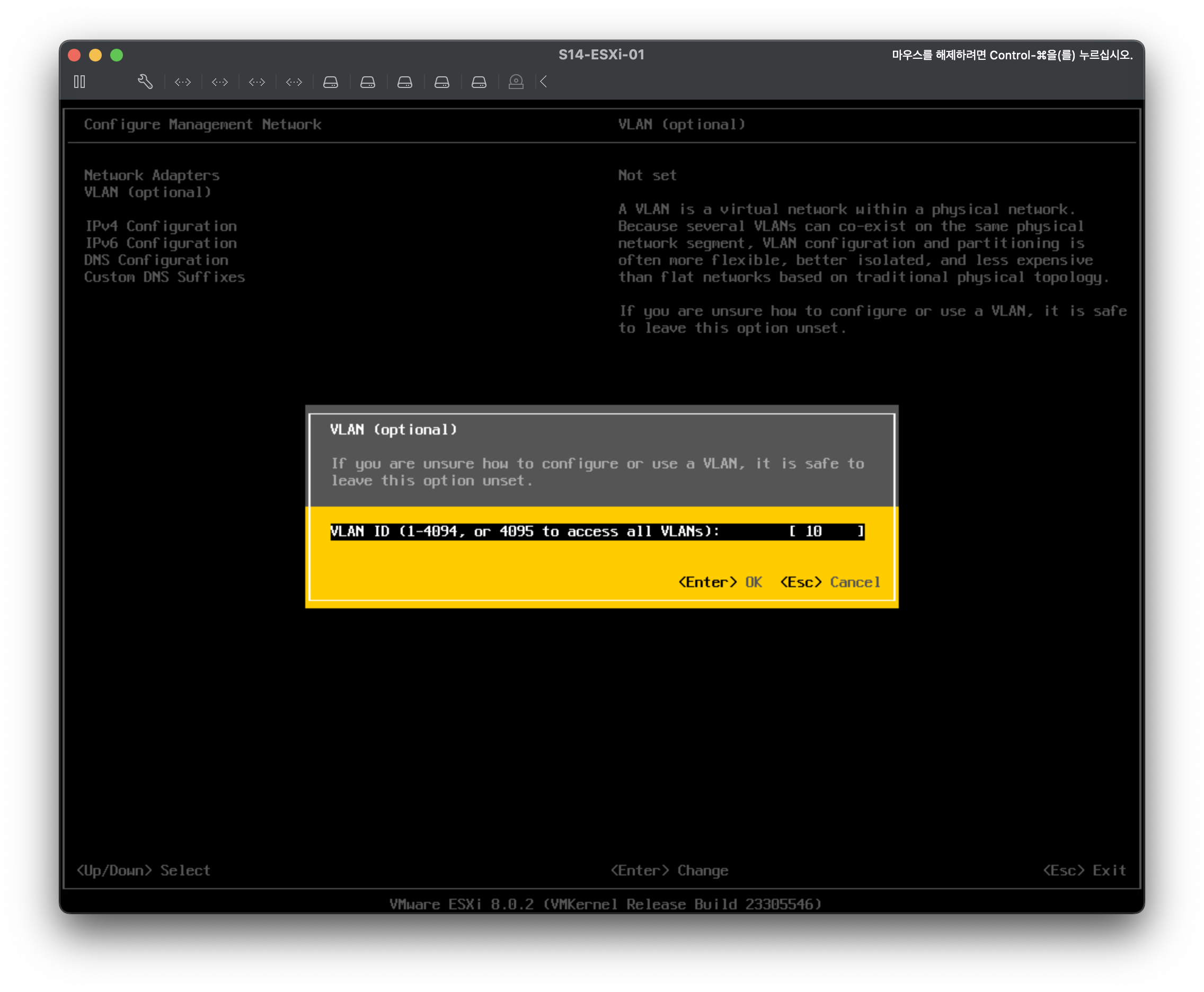
Task: Click Enter OK in VLAN dialog
Action: pos(720,582)
